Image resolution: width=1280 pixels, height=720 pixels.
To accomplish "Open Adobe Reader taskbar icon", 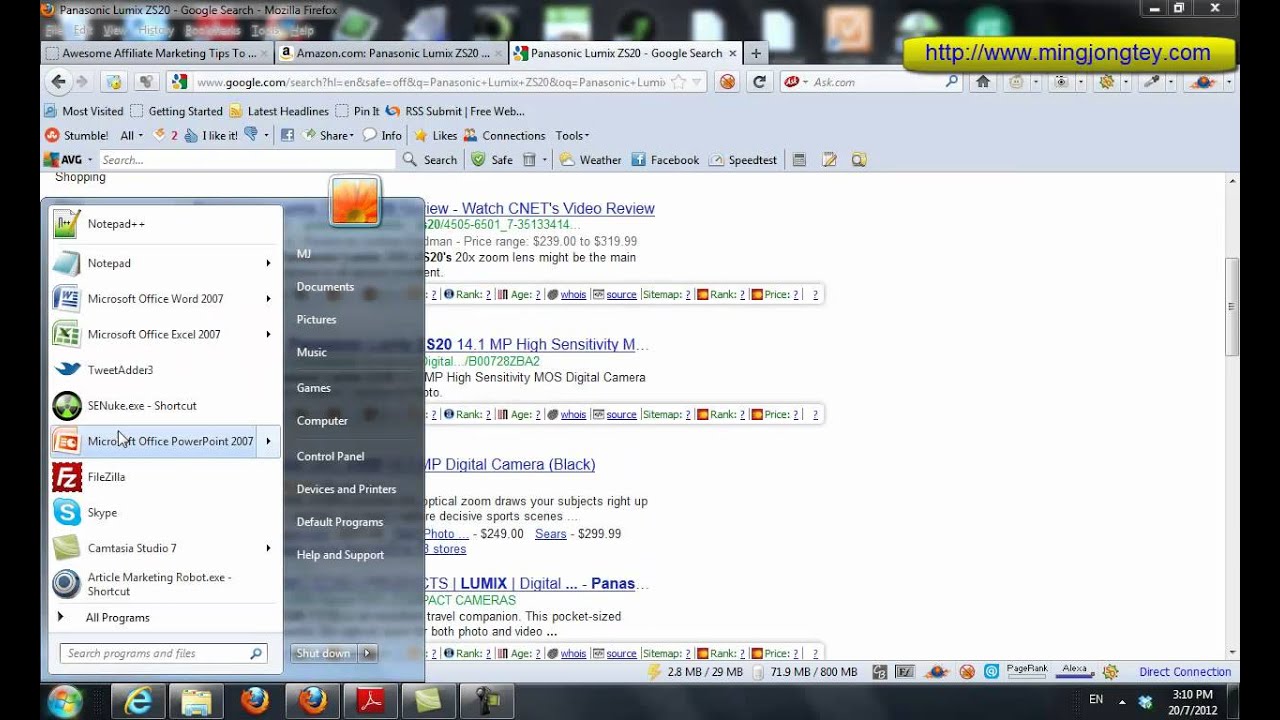I will (x=370, y=701).
